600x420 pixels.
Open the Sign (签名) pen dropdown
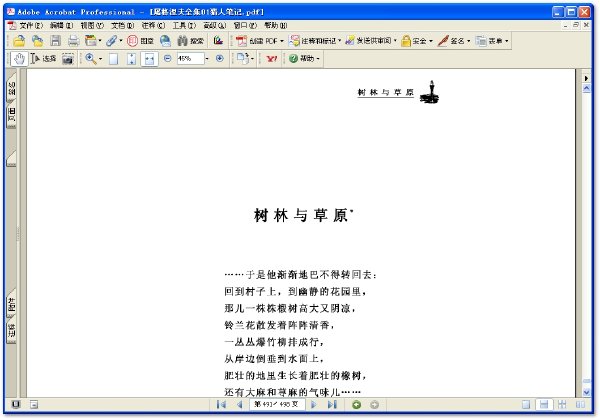[x=454, y=41]
